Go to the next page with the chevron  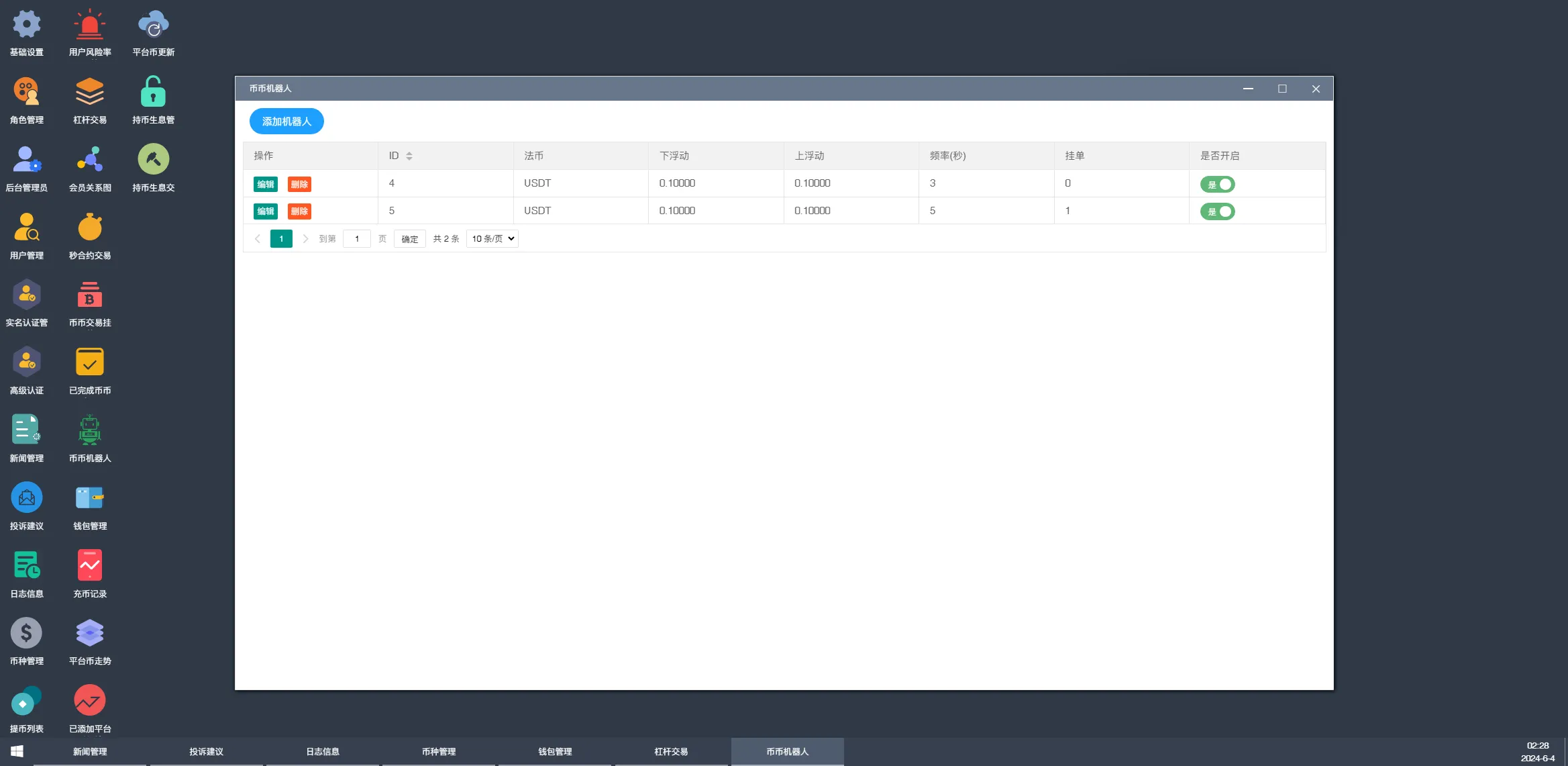click(305, 239)
